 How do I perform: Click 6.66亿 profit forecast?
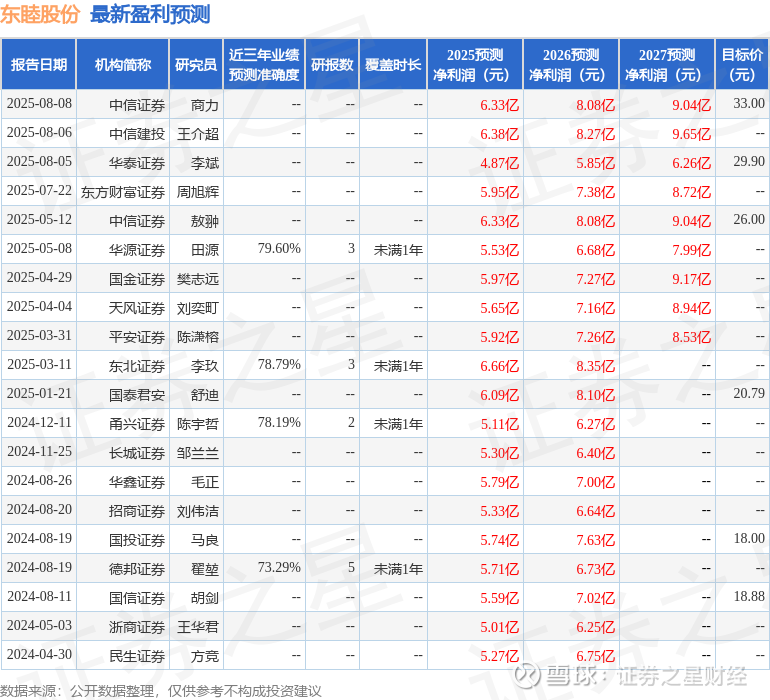[499, 366]
